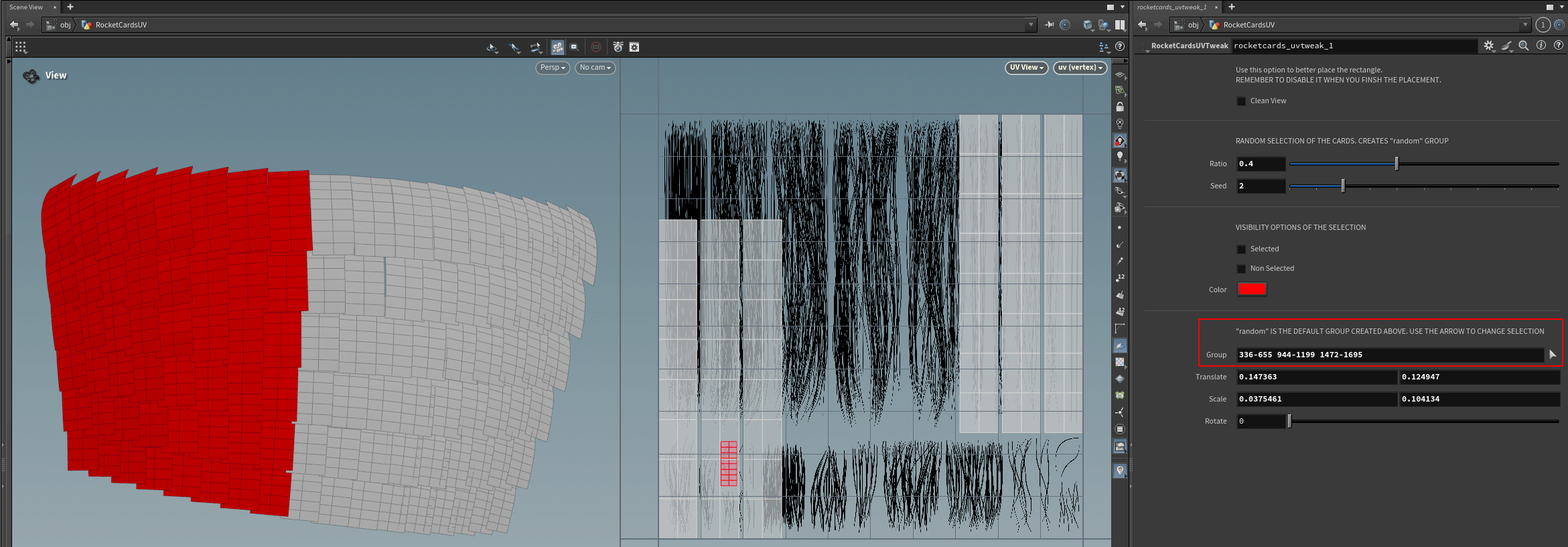This screenshot has height=547, width=1568.
Task: Open the Persp viewport dropdown
Action: [553, 68]
